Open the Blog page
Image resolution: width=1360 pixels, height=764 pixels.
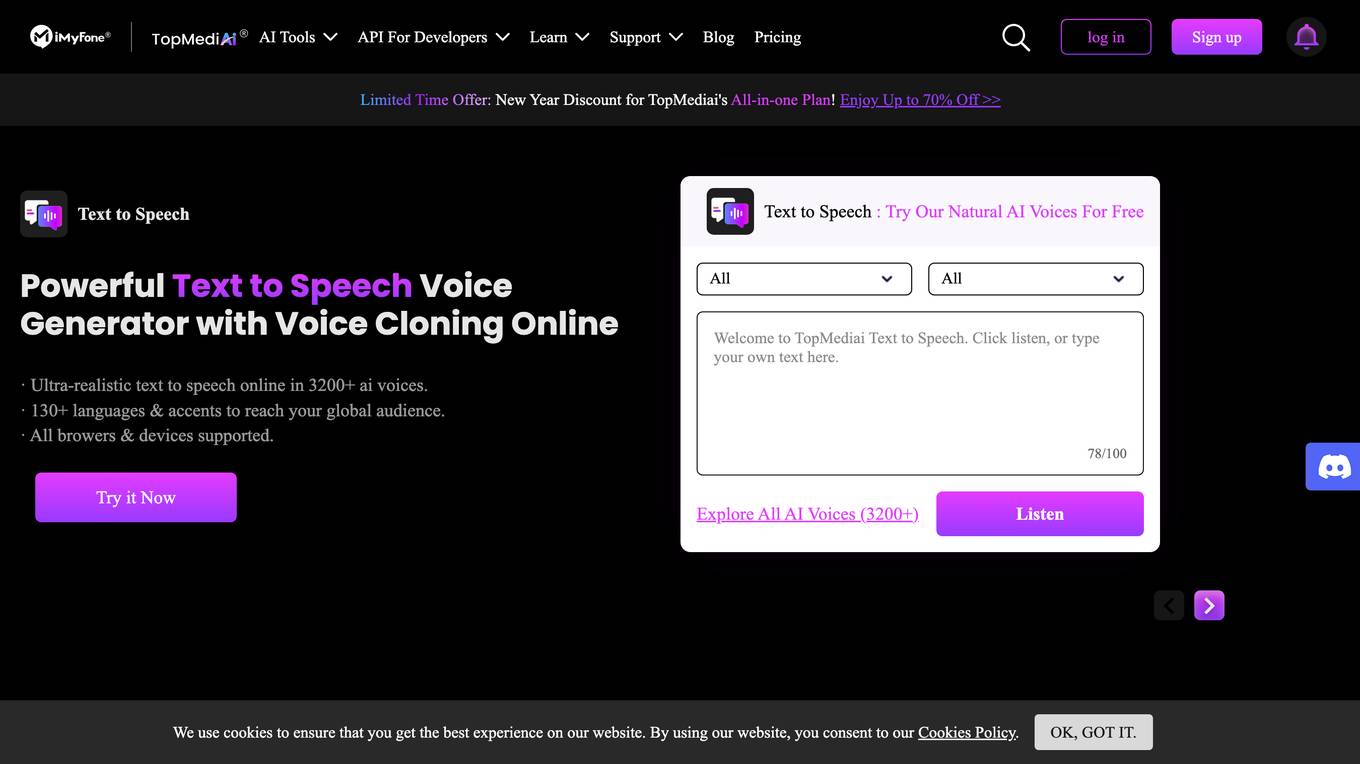point(718,37)
